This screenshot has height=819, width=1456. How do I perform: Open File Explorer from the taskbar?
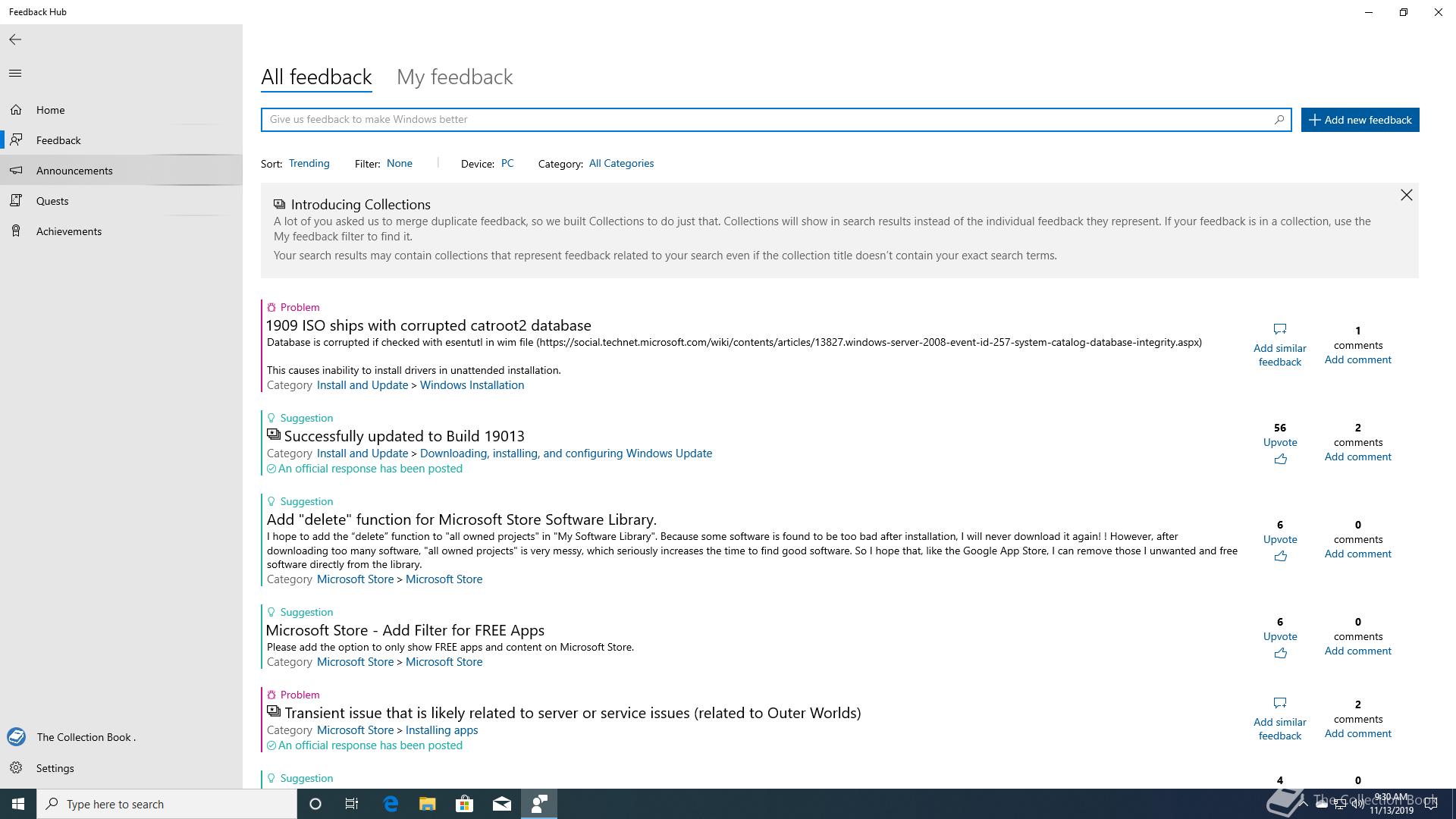pyautogui.click(x=428, y=804)
